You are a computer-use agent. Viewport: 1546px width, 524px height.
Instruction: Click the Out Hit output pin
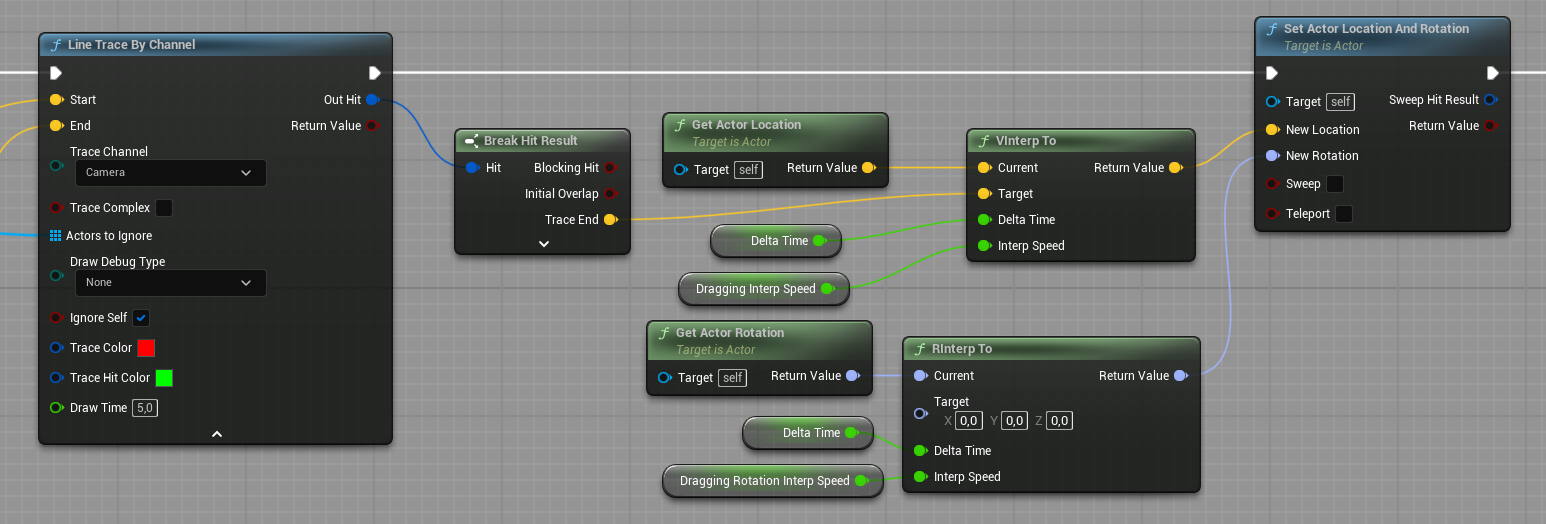pos(372,100)
